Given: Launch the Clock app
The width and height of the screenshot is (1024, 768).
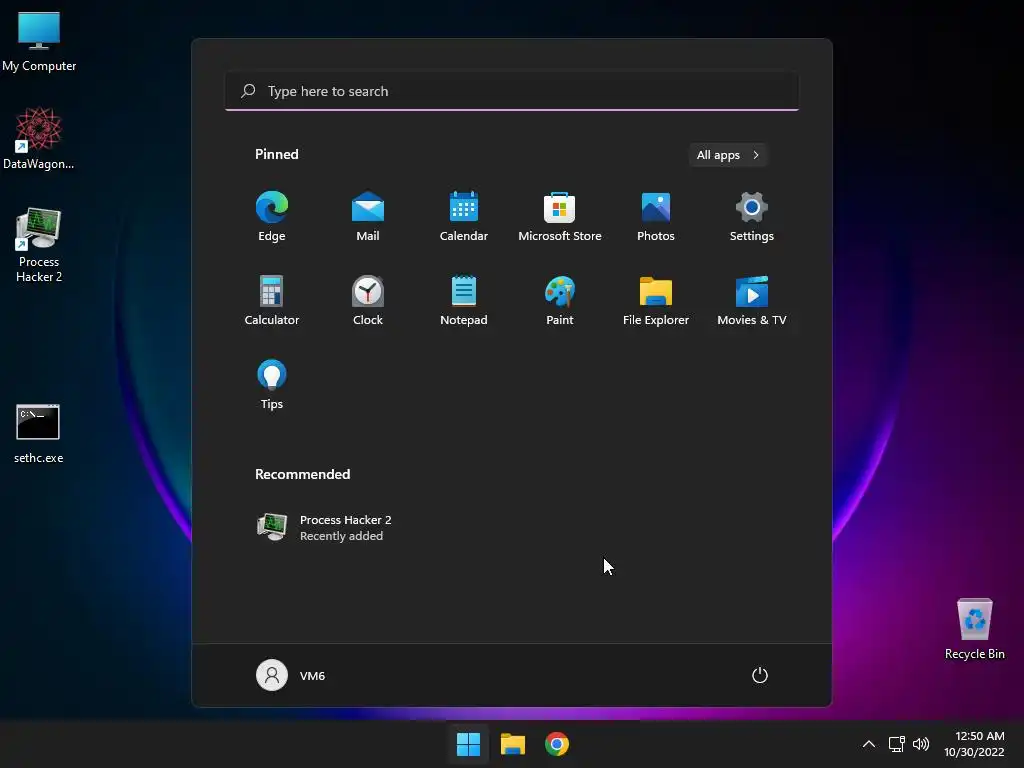Looking at the screenshot, I should click(368, 300).
